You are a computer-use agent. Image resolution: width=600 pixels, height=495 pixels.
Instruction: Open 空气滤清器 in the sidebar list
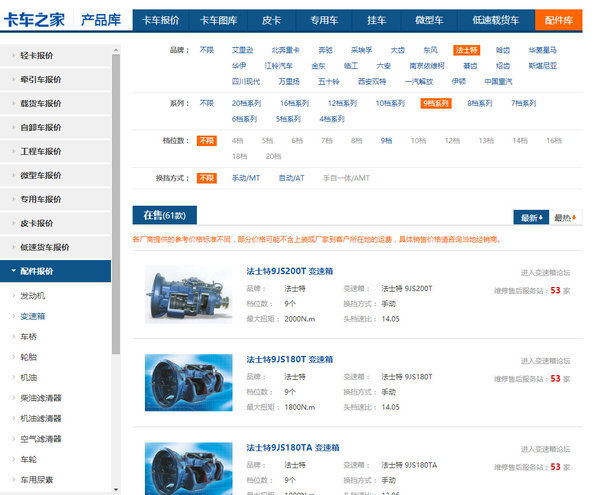pos(41,439)
